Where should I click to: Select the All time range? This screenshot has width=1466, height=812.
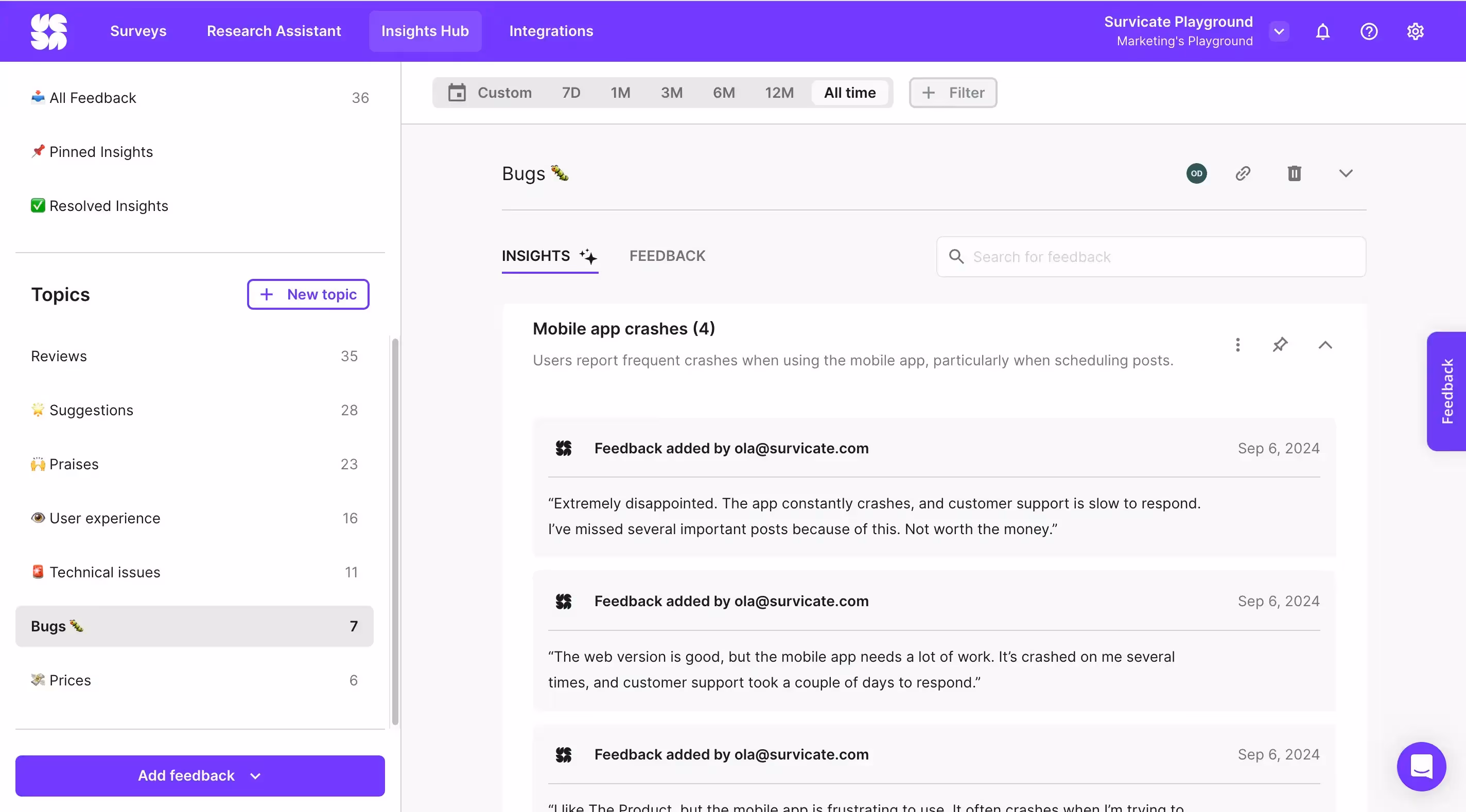pyautogui.click(x=850, y=93)
